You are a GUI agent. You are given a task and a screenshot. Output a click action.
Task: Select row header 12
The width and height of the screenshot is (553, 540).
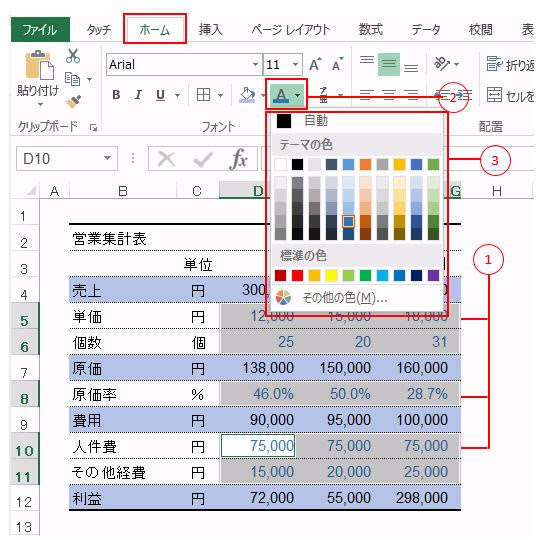pos(24,502)
